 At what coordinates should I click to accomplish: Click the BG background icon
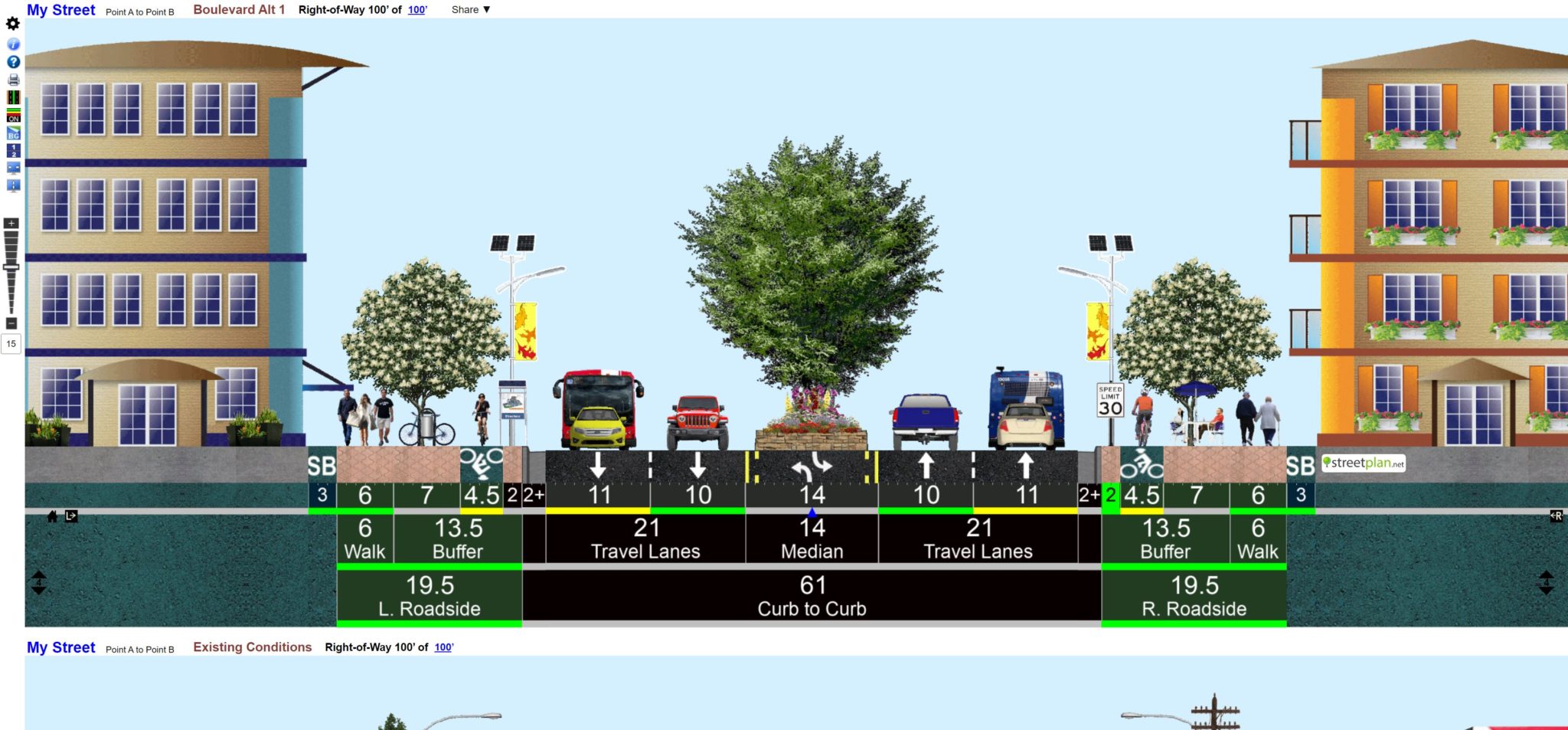[13, 134]
